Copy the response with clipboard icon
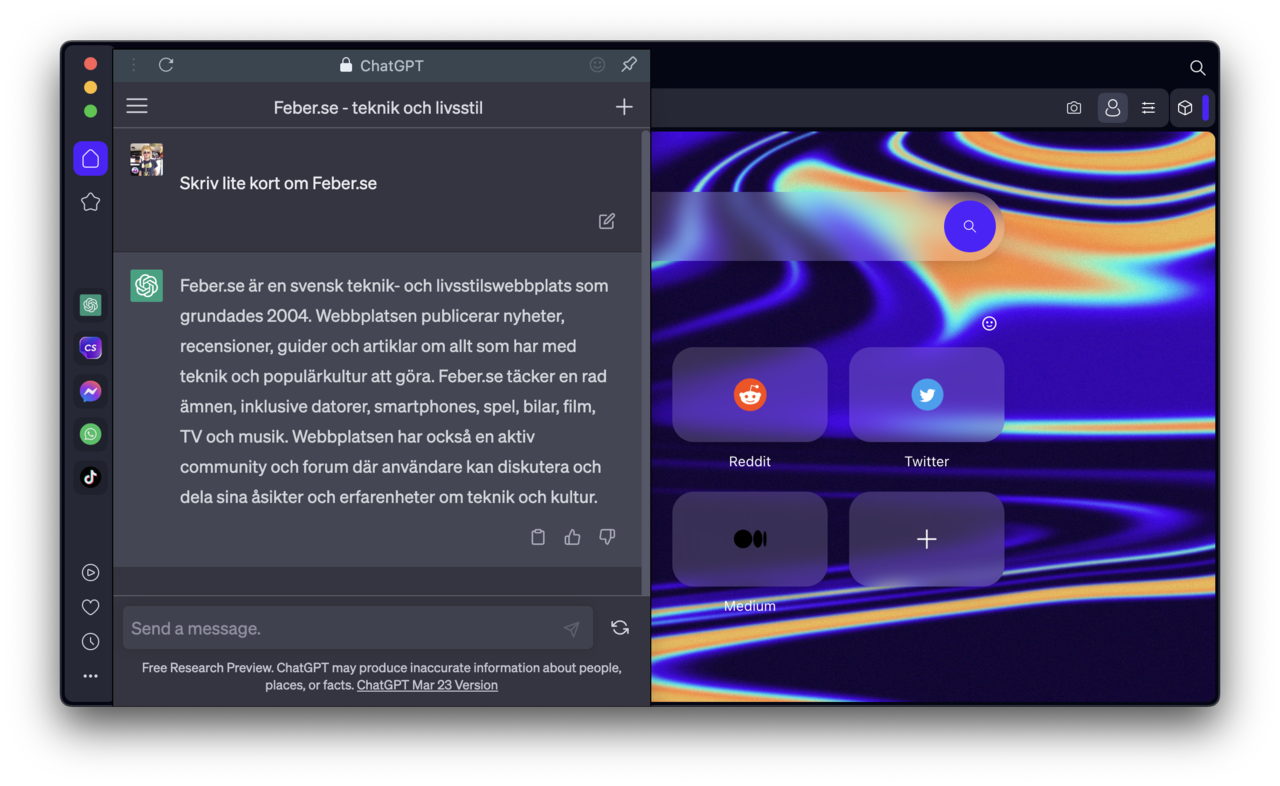 click(x=538, y=537)
